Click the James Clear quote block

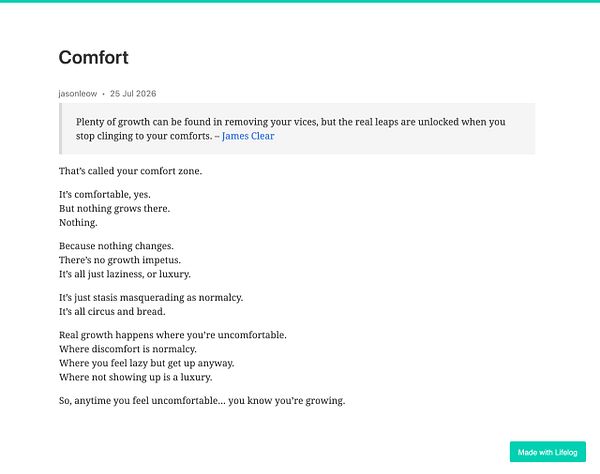tap(297, 129)
